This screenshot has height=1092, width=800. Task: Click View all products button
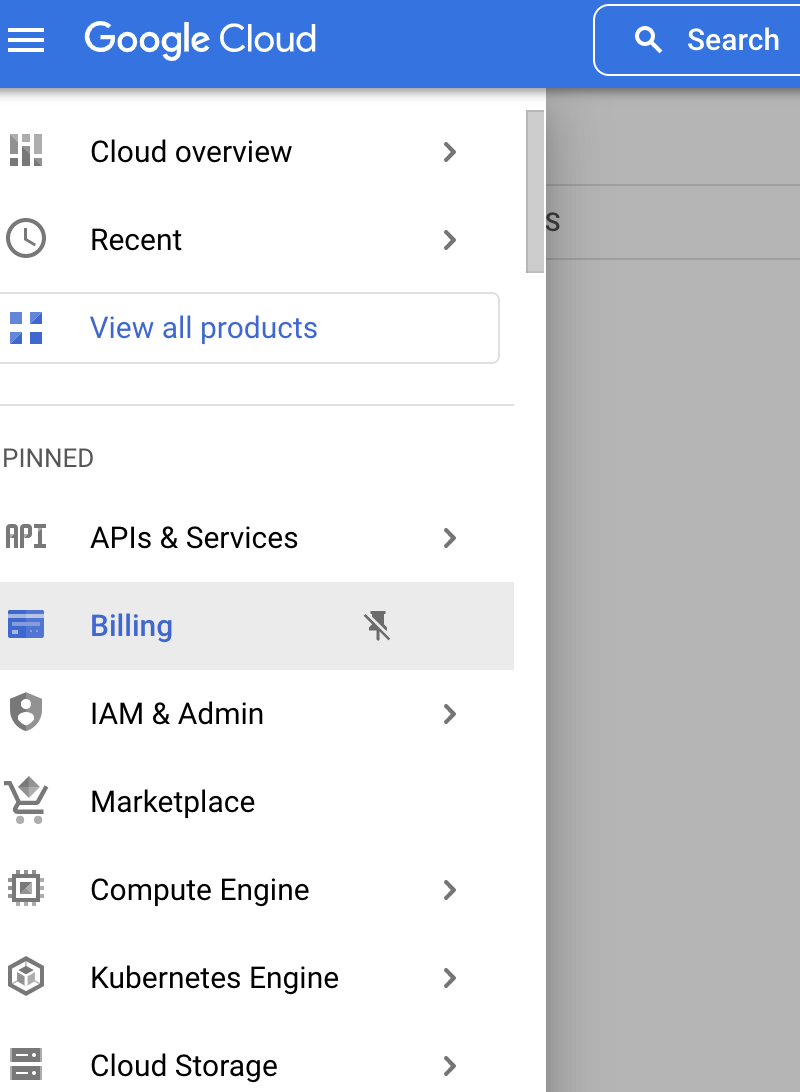pyautogui.click(x=249, y=328)
